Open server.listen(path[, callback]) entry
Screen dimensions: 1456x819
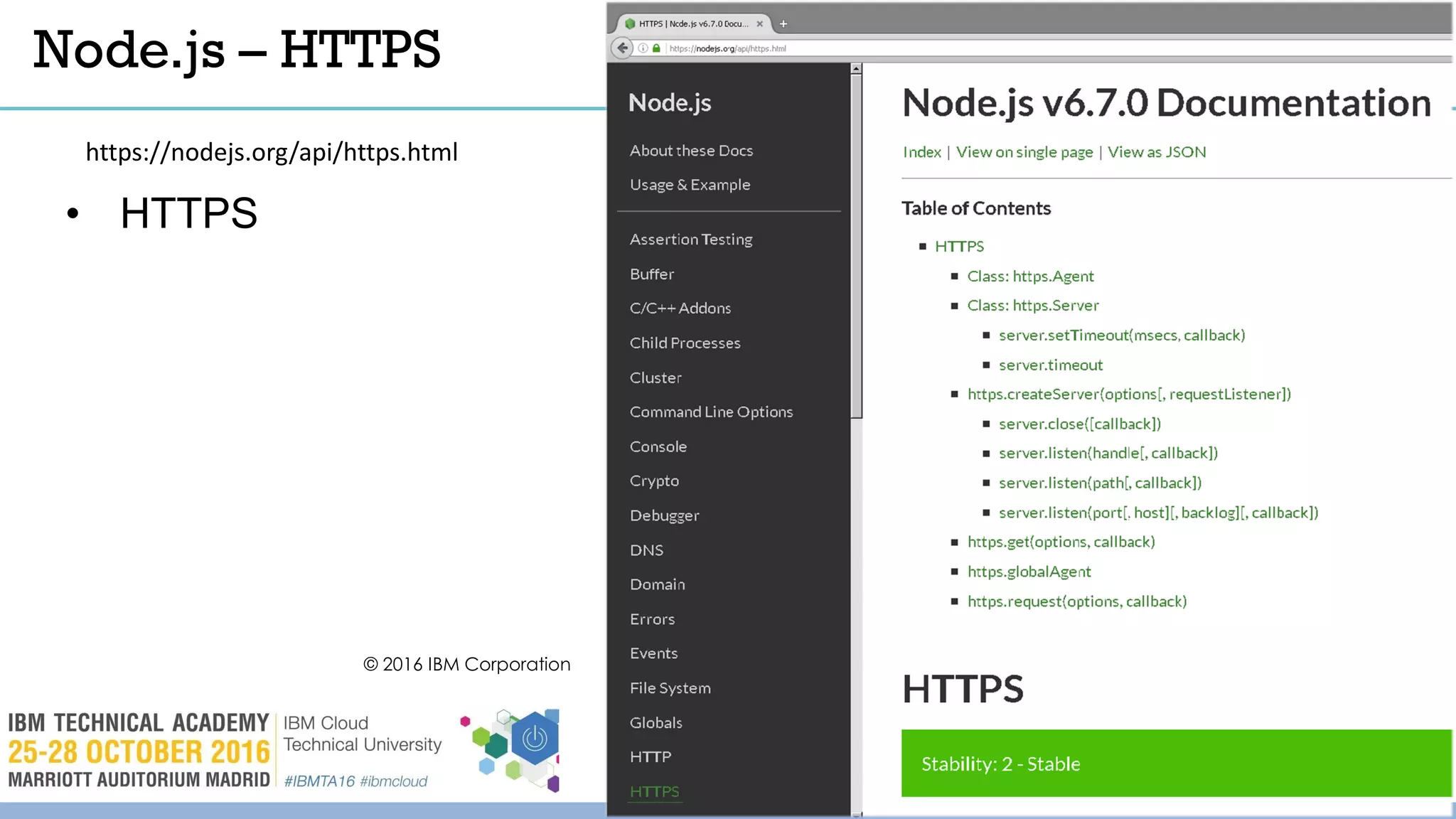(1100, 483)
